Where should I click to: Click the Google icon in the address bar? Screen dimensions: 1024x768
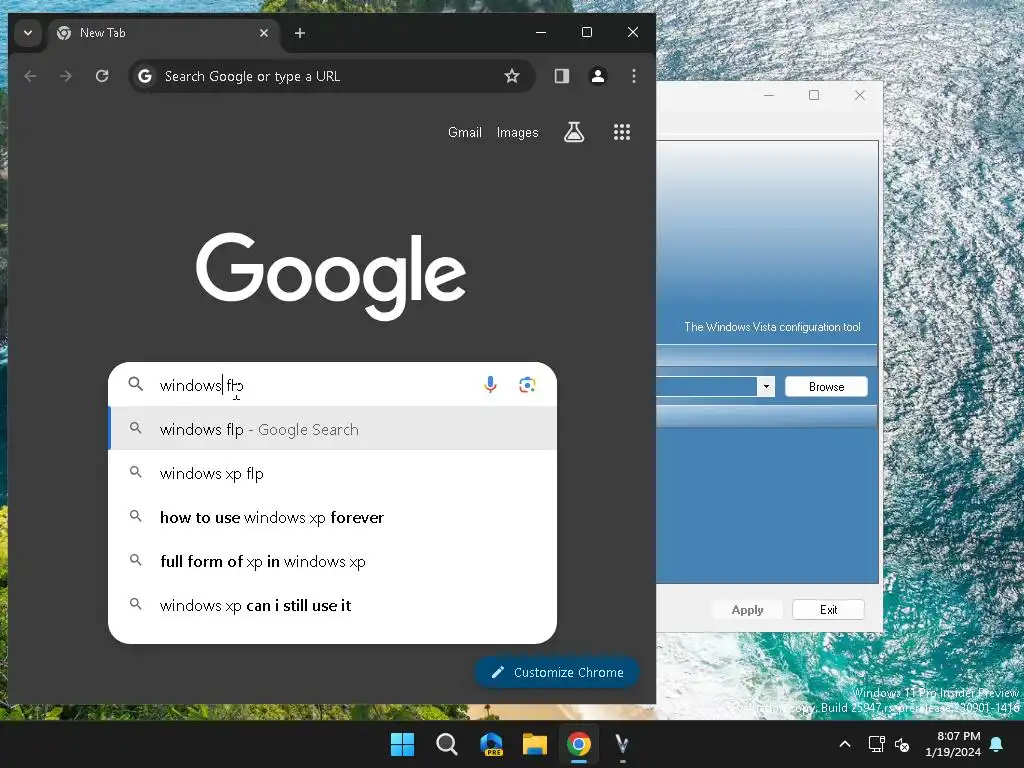[145, 76]
